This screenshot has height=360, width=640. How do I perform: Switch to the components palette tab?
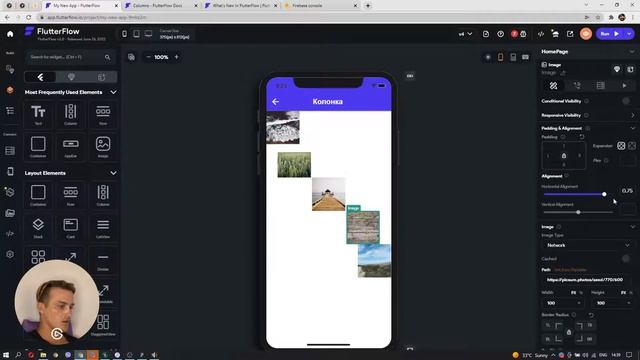point(71,77)
